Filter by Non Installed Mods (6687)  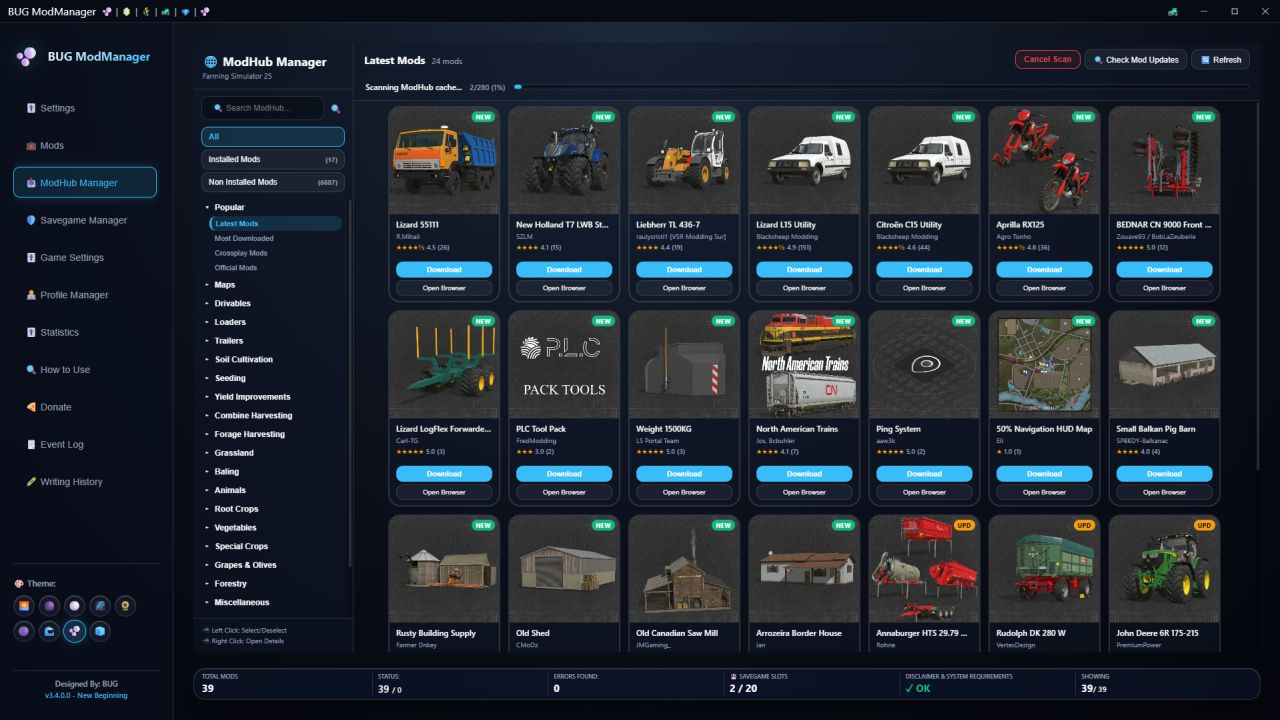[273, 182]
